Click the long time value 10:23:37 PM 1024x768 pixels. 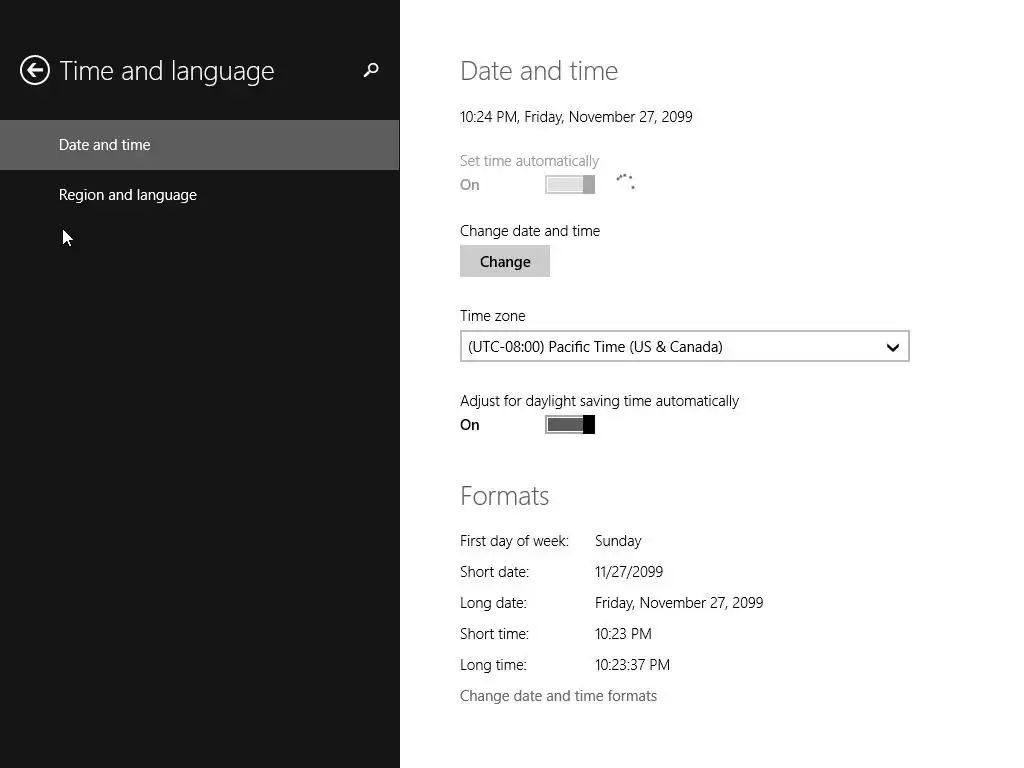click(x=632, y=665)
